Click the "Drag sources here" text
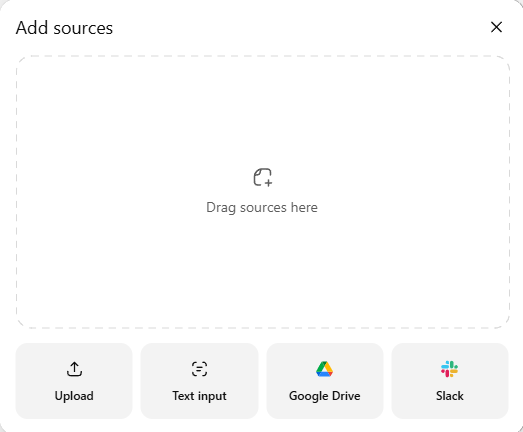 pyautogui.click(x=262, y=207)
